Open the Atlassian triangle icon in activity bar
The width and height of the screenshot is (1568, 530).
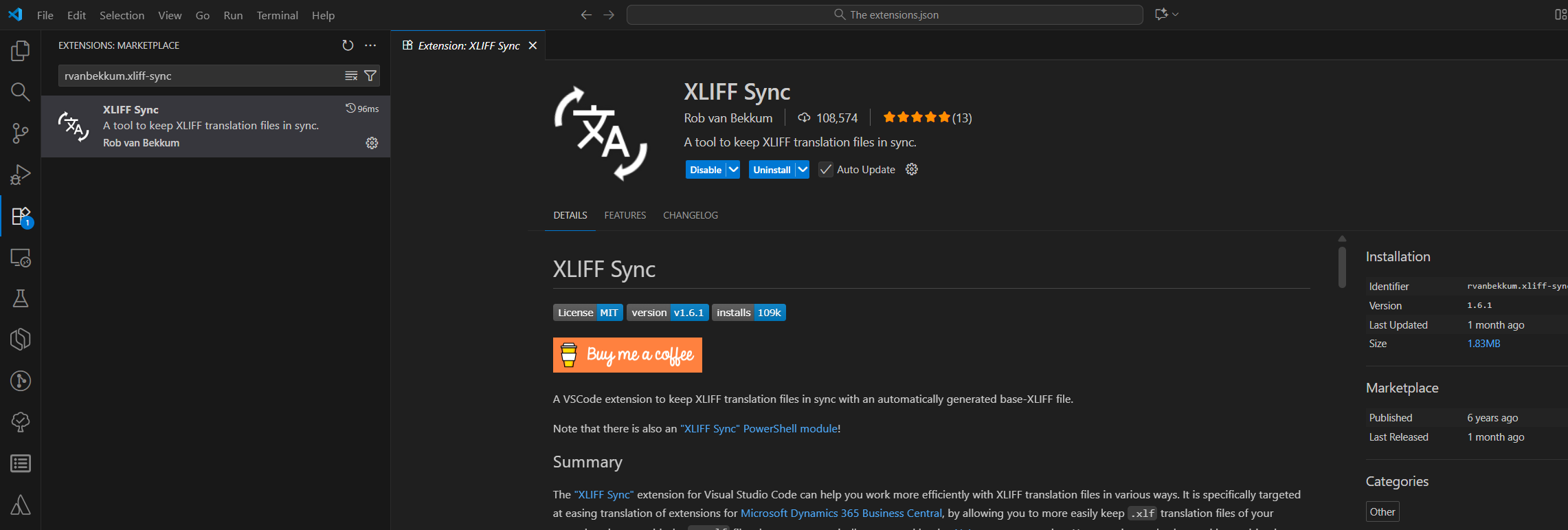pos(21,505)
